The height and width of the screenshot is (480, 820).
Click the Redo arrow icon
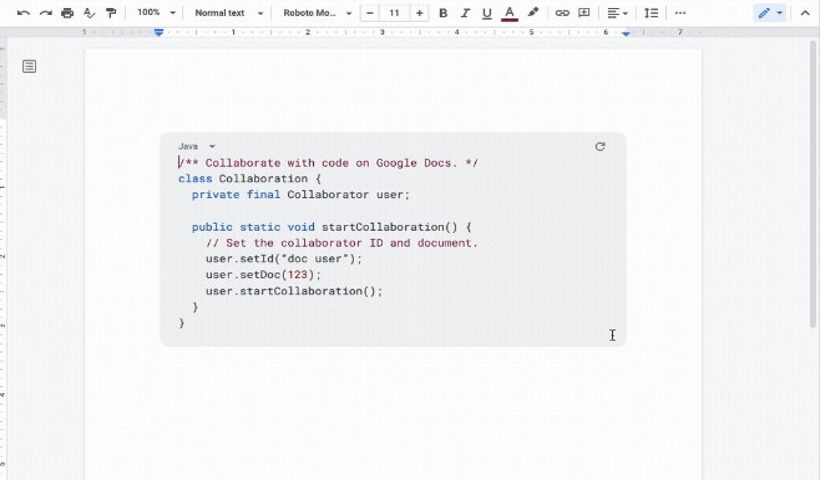(x=45, y=13)
